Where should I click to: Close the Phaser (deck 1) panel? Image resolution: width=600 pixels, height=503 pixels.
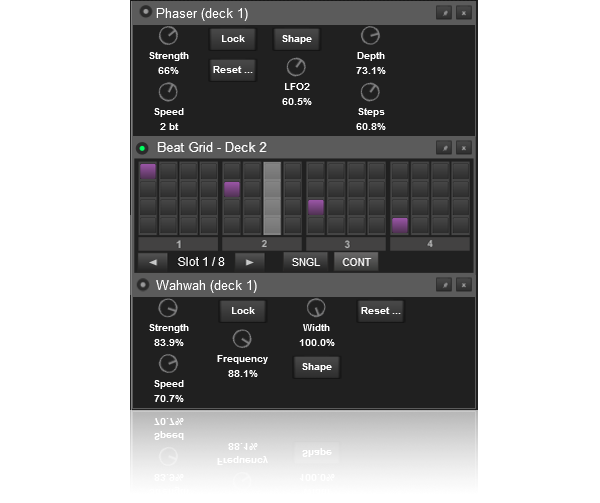pyautogui.click(x=464, y=13)
